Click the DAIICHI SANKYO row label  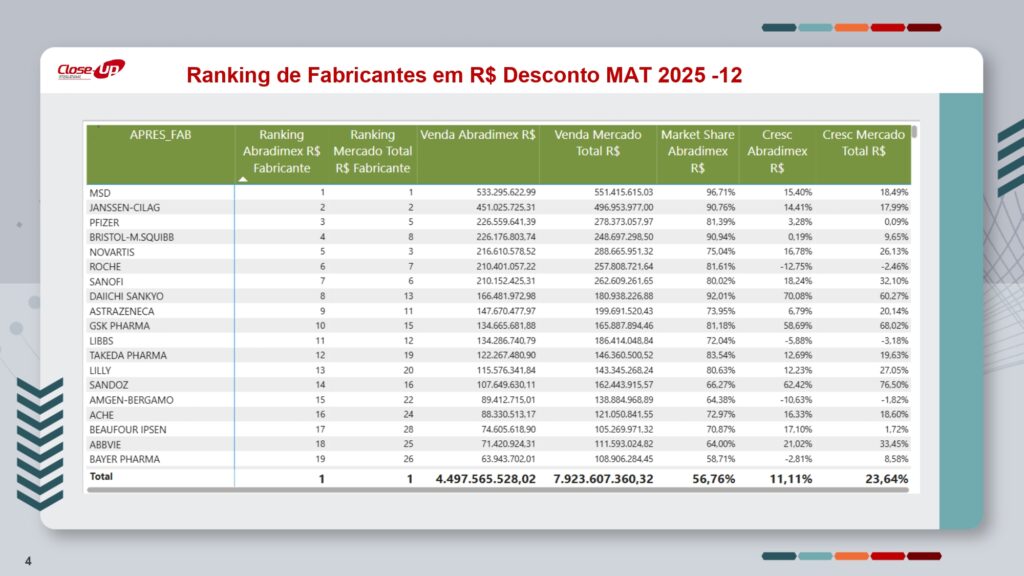pos(126,296)
